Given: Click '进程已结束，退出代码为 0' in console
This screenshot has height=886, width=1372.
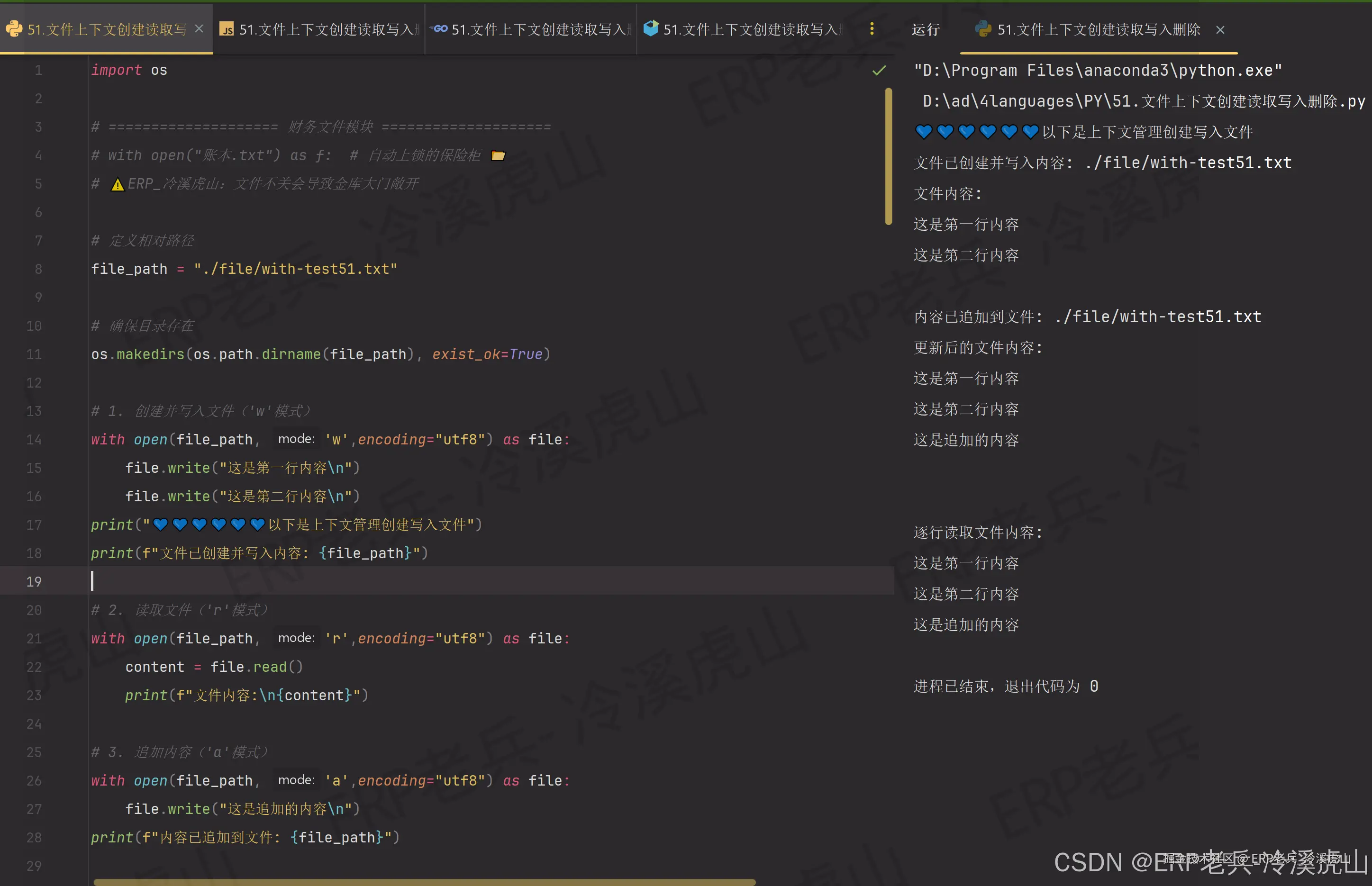Looking at the screenshot, I should 1005,687.
